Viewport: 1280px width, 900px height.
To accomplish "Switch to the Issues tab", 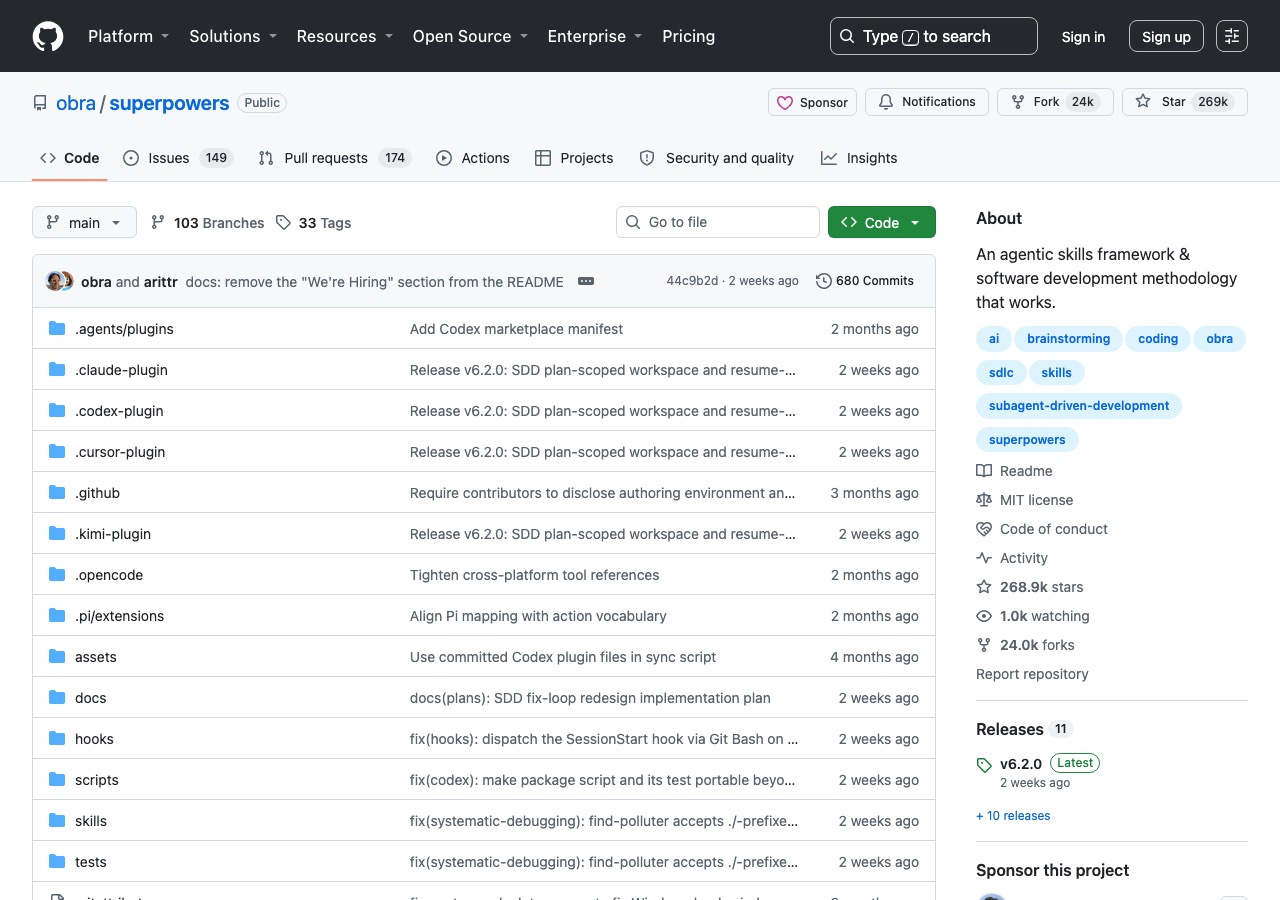I will [x=177, y=158].
